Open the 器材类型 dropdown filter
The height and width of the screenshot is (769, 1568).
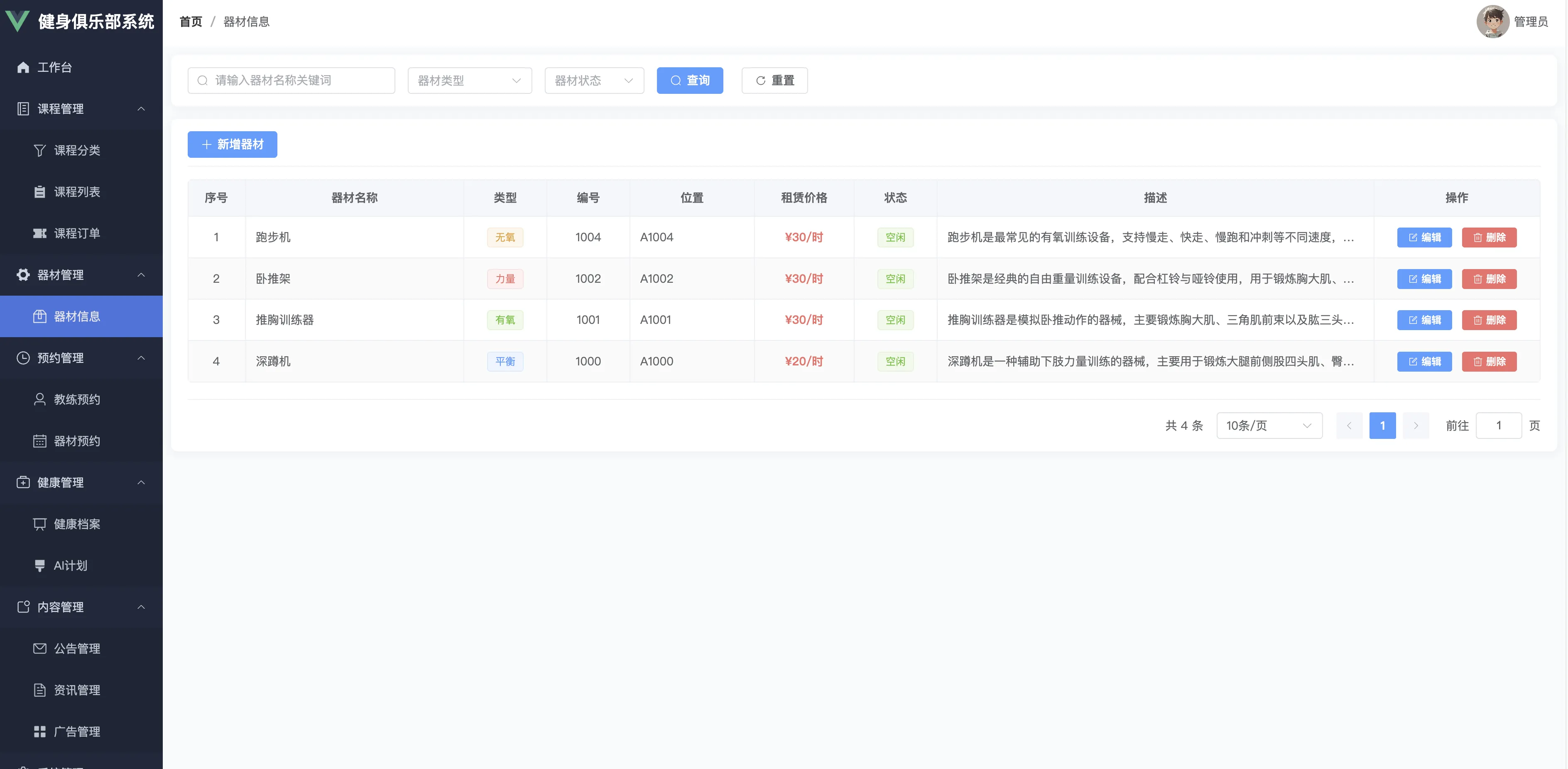pyautogui.click(x=469, y=81)
